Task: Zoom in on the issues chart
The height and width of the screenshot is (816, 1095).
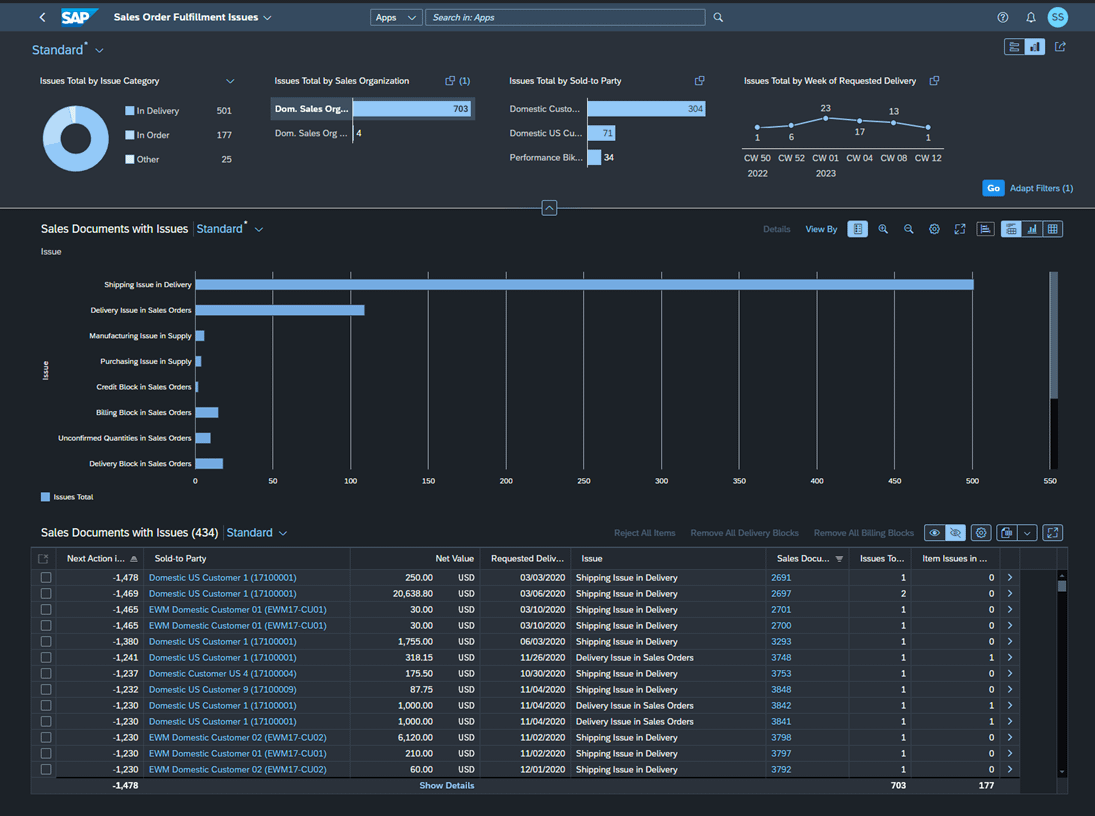Action: point(883,229)
